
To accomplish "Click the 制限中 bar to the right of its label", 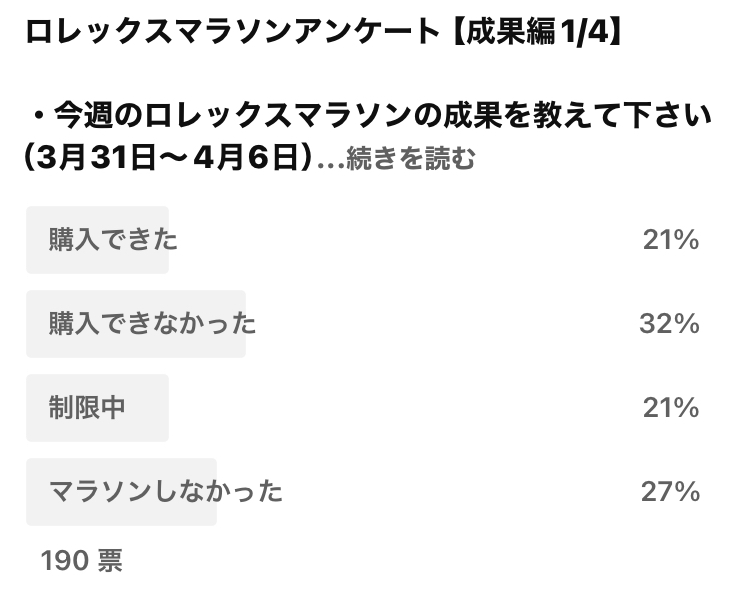I will coord(147,408).
